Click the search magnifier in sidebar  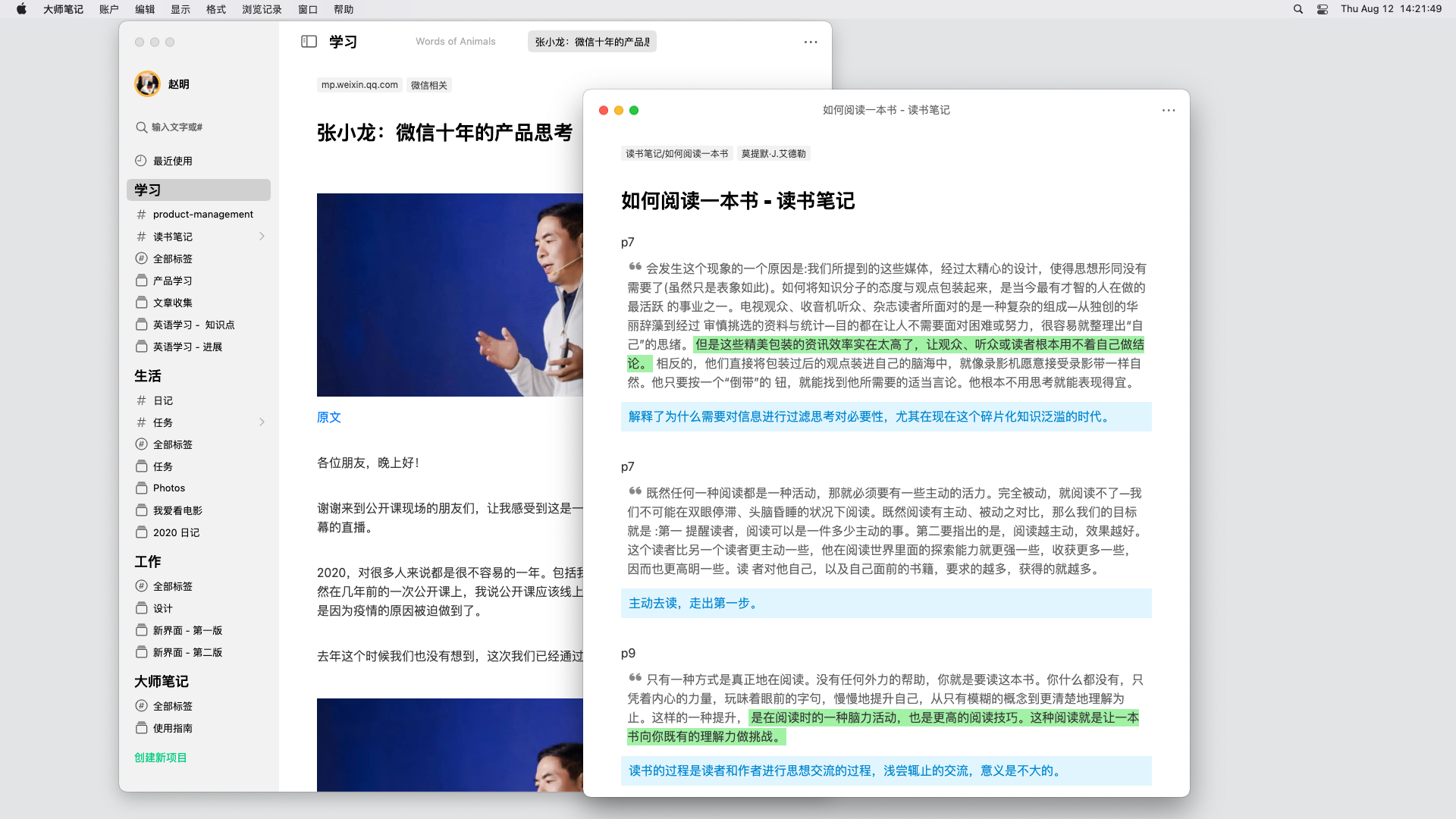(141, 127)
